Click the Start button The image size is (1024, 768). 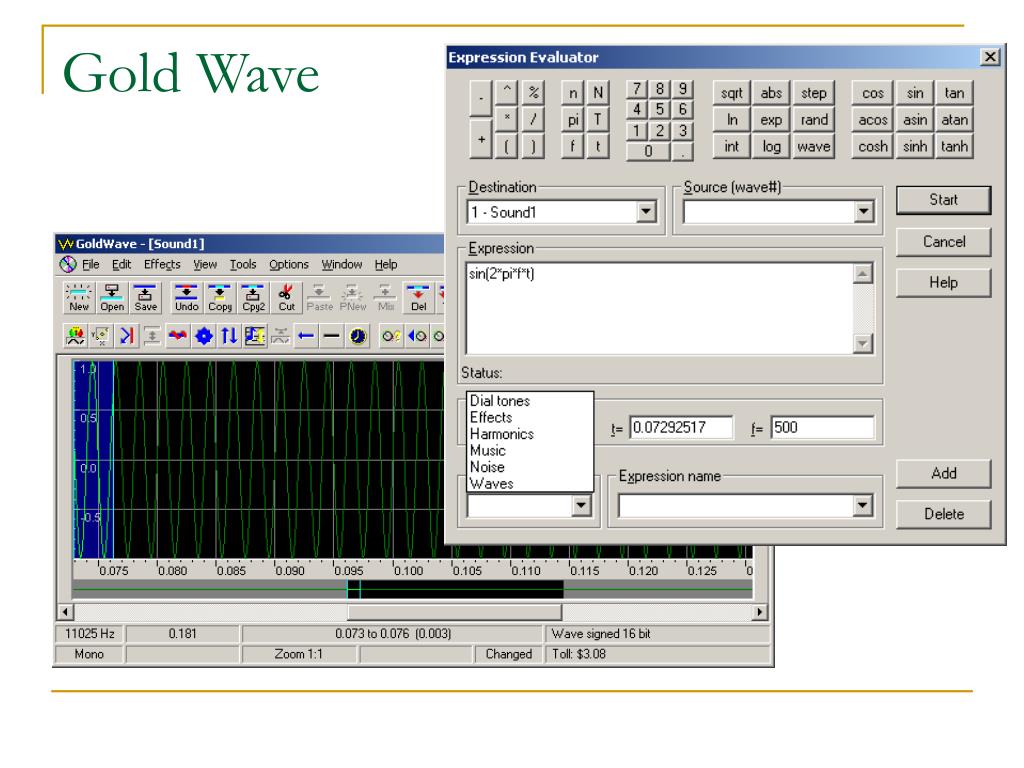click(943, 200)
